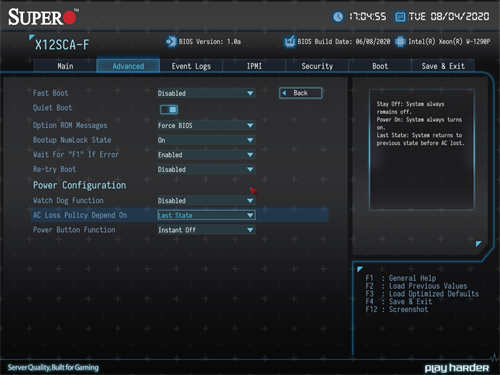Click the BIOS Build Date icon

point(289,42)
